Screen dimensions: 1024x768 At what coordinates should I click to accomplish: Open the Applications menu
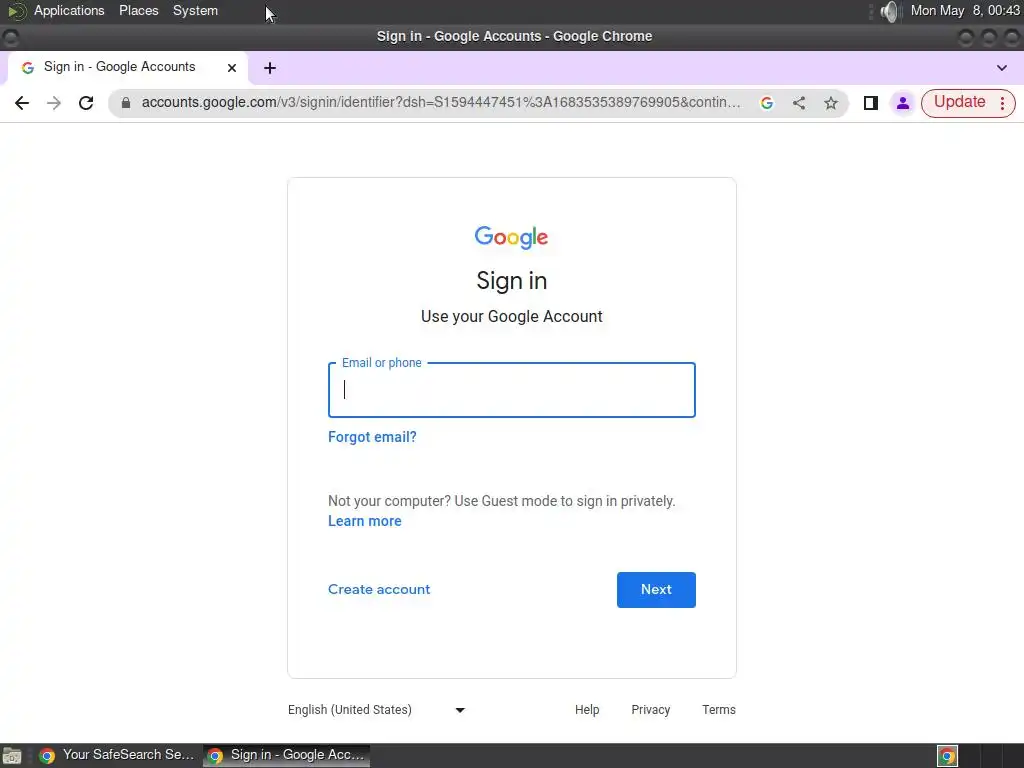[69, 10]
